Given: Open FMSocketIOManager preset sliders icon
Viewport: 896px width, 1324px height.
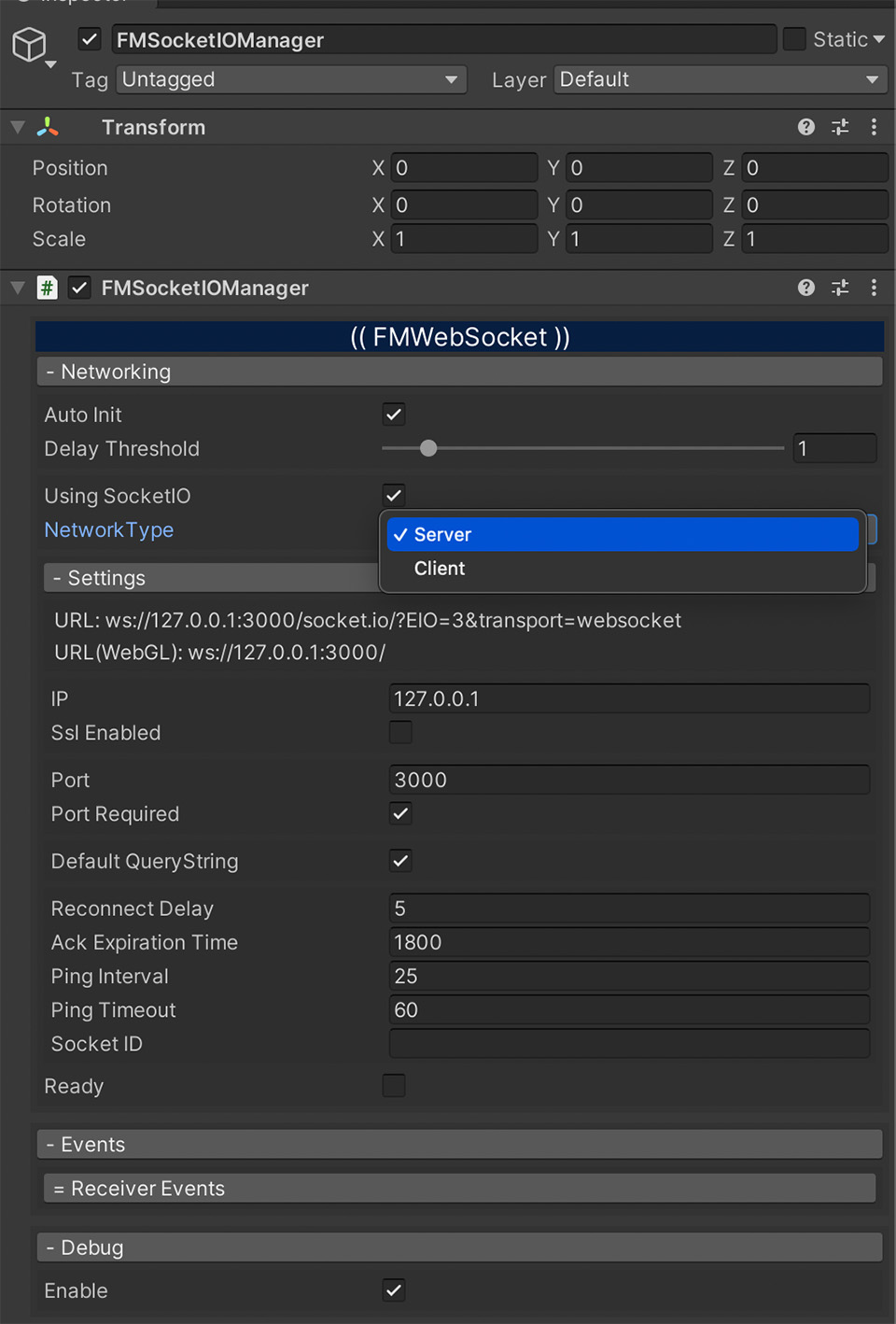Looking at the screenshot, I should pos(840,288).
